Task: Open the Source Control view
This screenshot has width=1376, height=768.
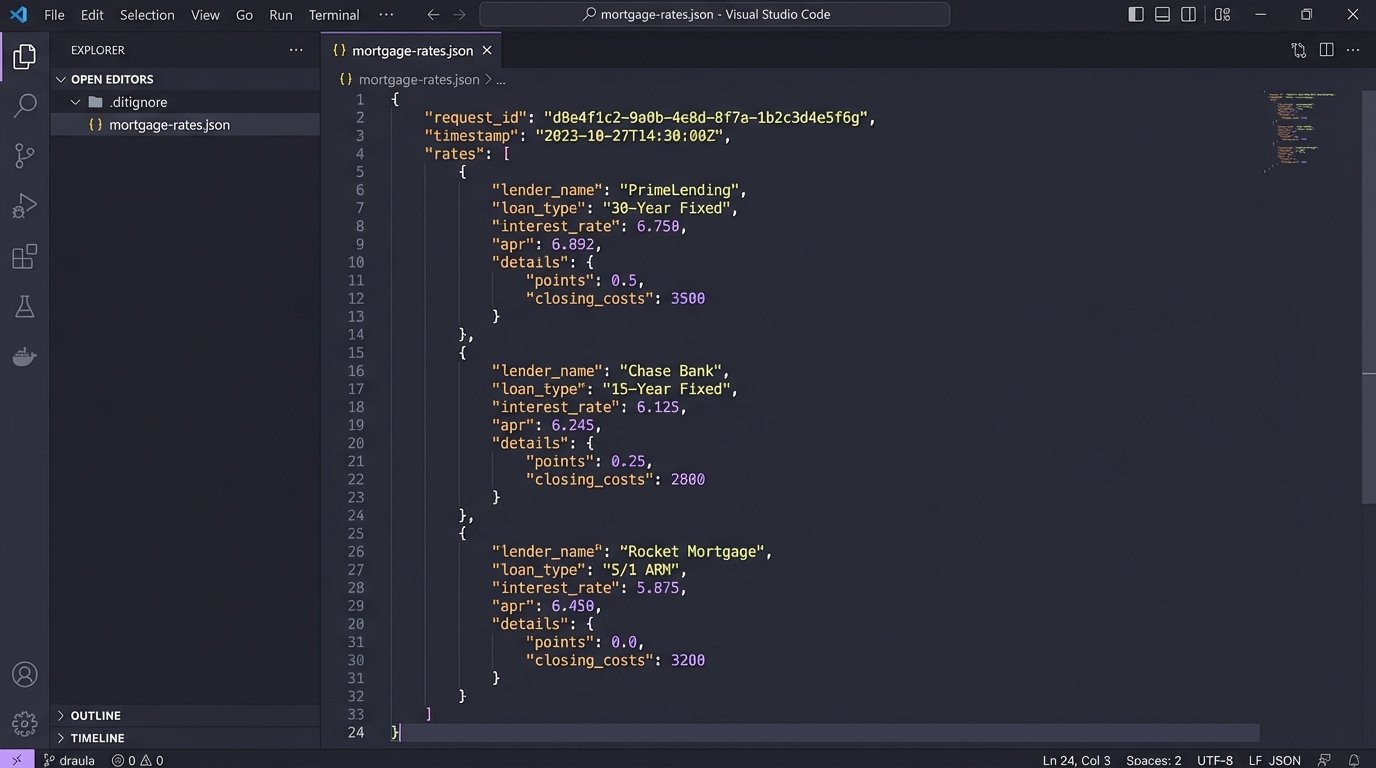Action: pyautogui.click(x=25, y=155)
